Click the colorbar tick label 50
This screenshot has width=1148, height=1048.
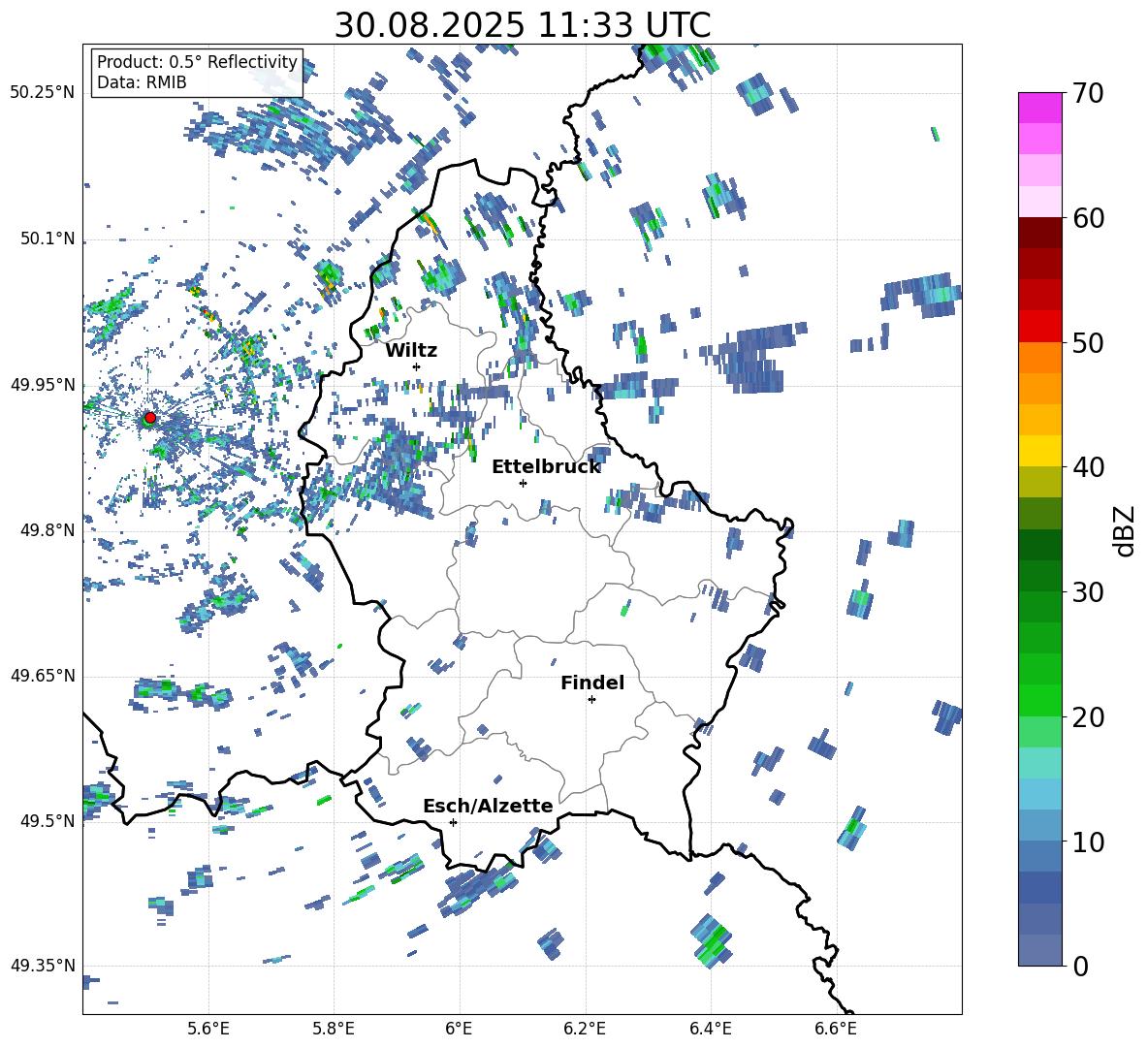click(x=1088, y=343)
